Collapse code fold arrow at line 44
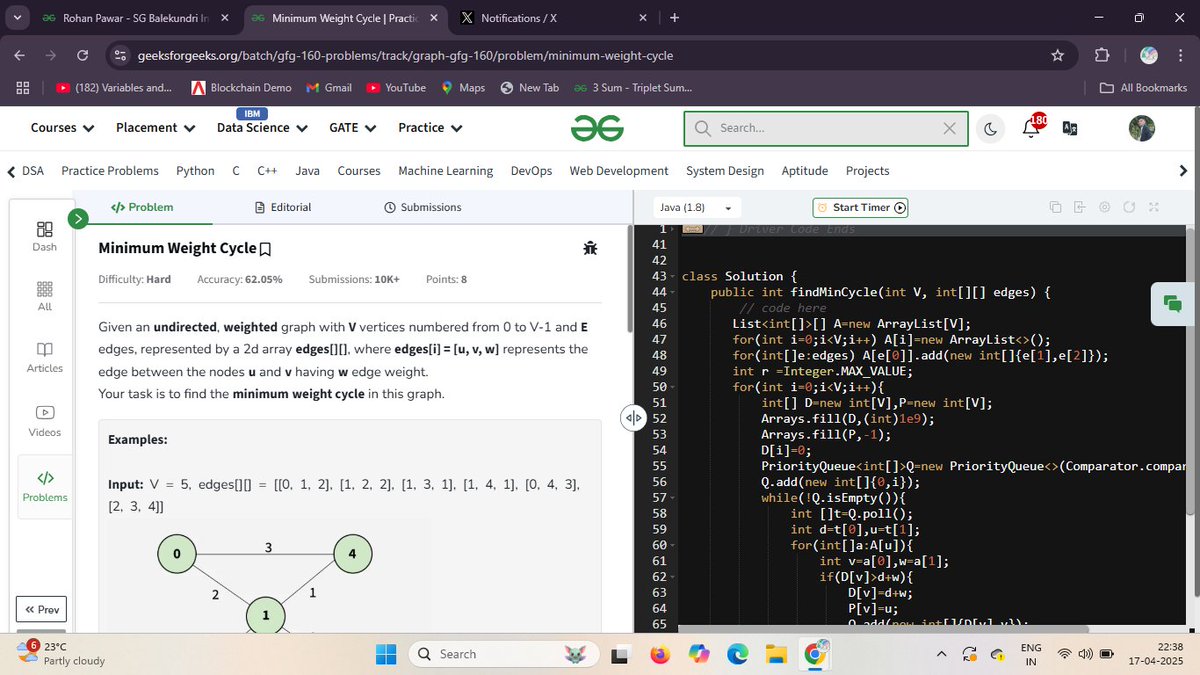 673,292
